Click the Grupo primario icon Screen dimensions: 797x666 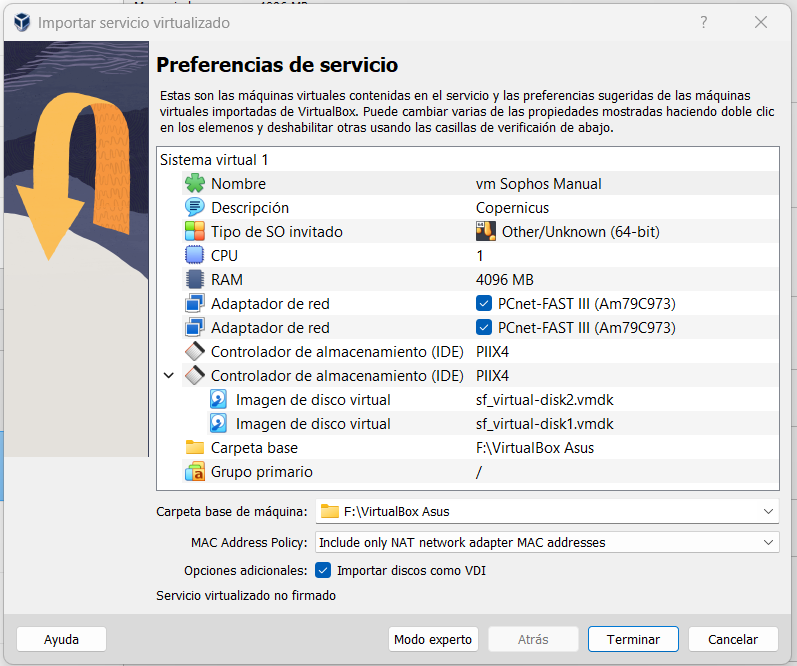[x=194, y=472]
